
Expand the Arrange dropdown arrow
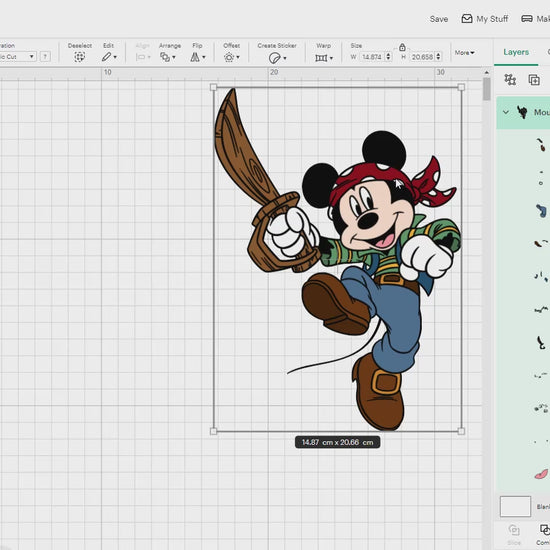pos(174,57)
